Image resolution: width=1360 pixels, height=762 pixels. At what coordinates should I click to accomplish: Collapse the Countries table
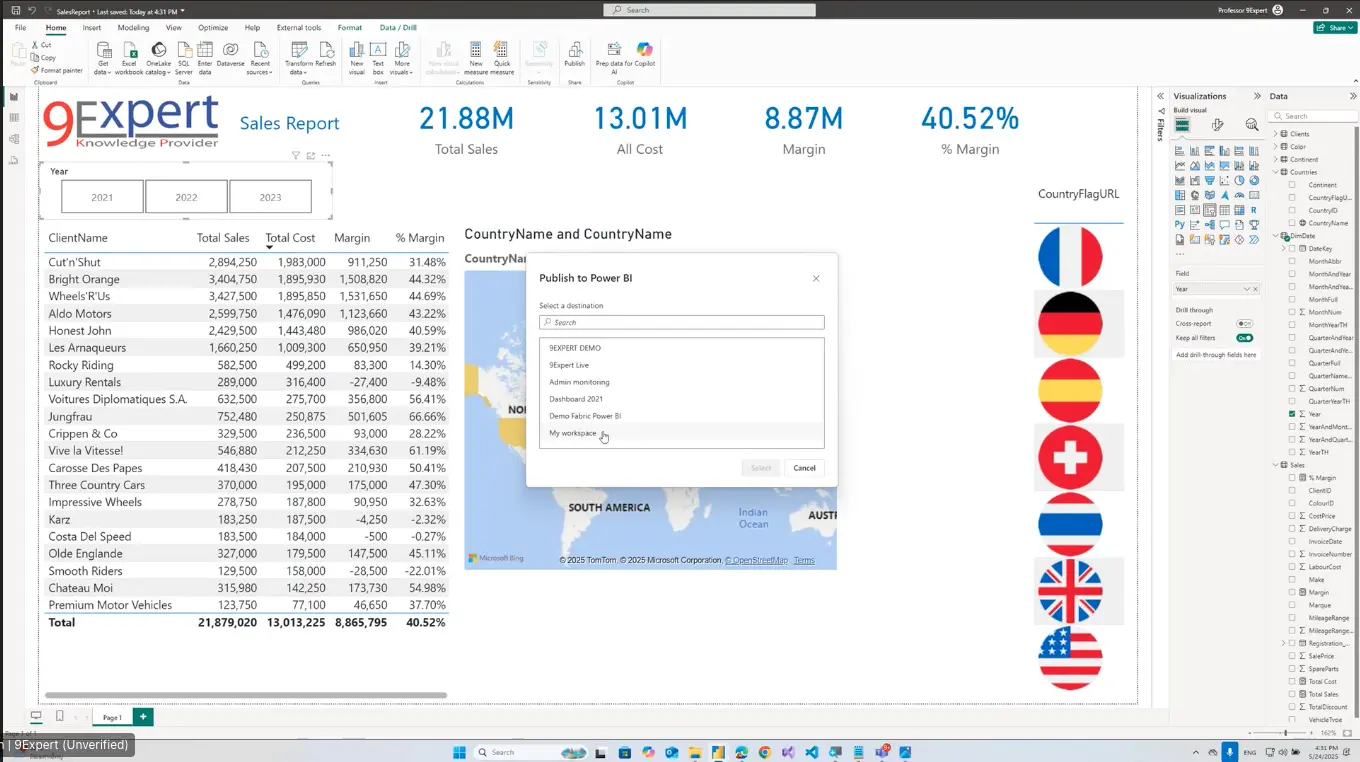click(1275, 172)
